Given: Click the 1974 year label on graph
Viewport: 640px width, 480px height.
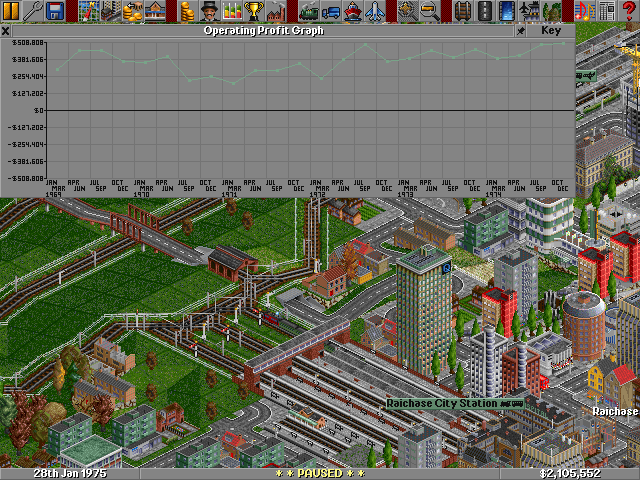Looking at the screenshot, I should [x=493, y=195].
